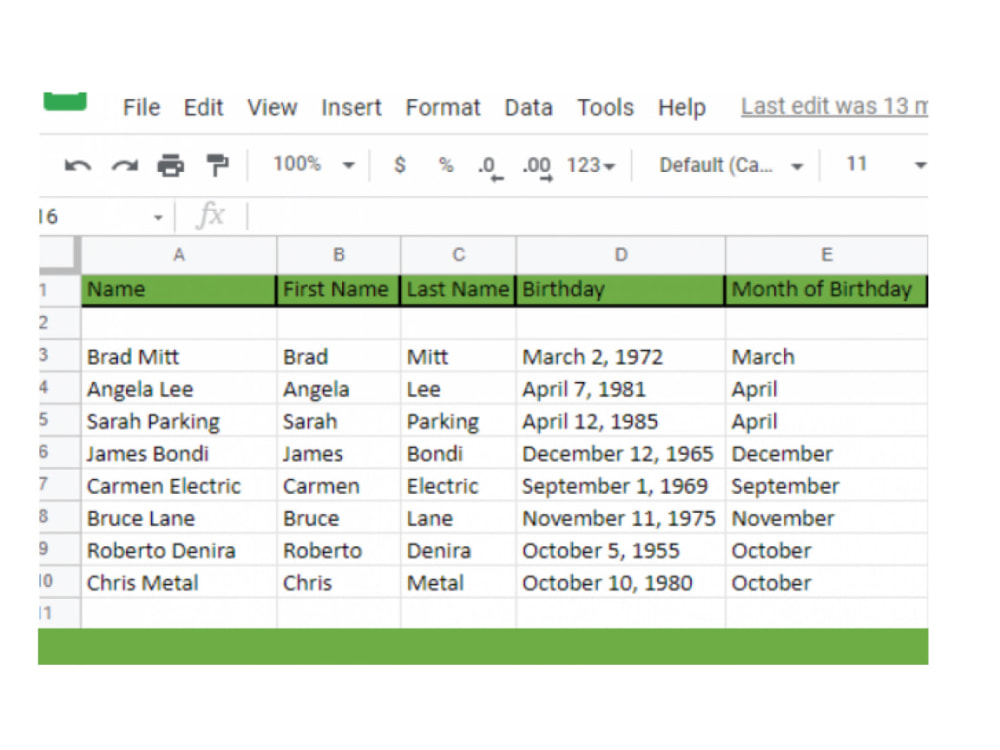1000x750 pixels.
Task: Open the font size 11 dropdown
Action: point(886,165)
